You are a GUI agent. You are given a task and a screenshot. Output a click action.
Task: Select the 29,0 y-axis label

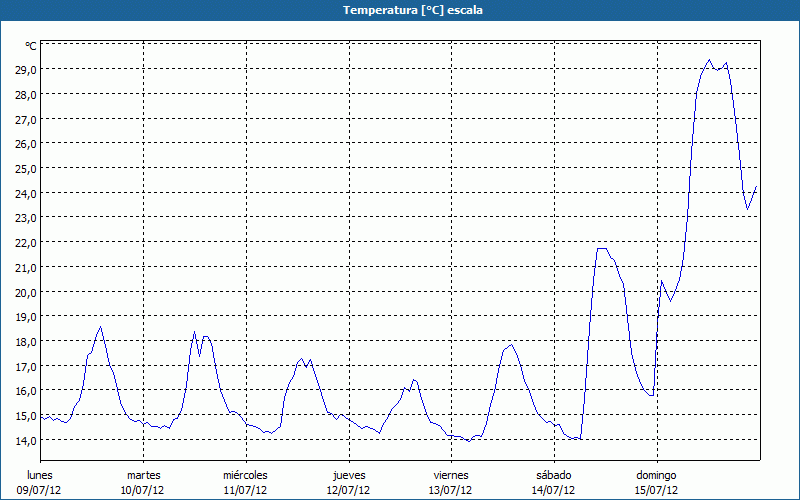click(26, 70)
